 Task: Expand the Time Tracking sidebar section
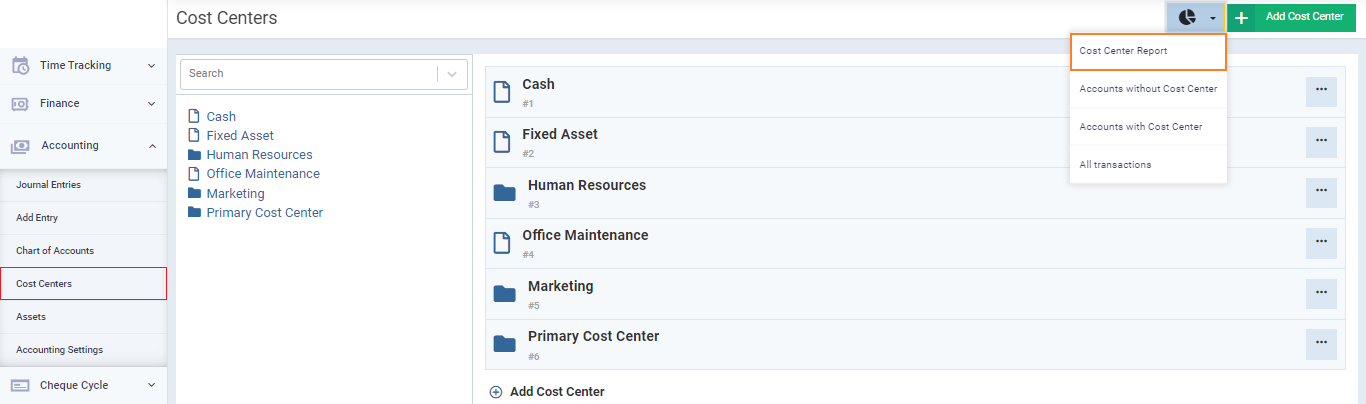[x=151, y=66]
